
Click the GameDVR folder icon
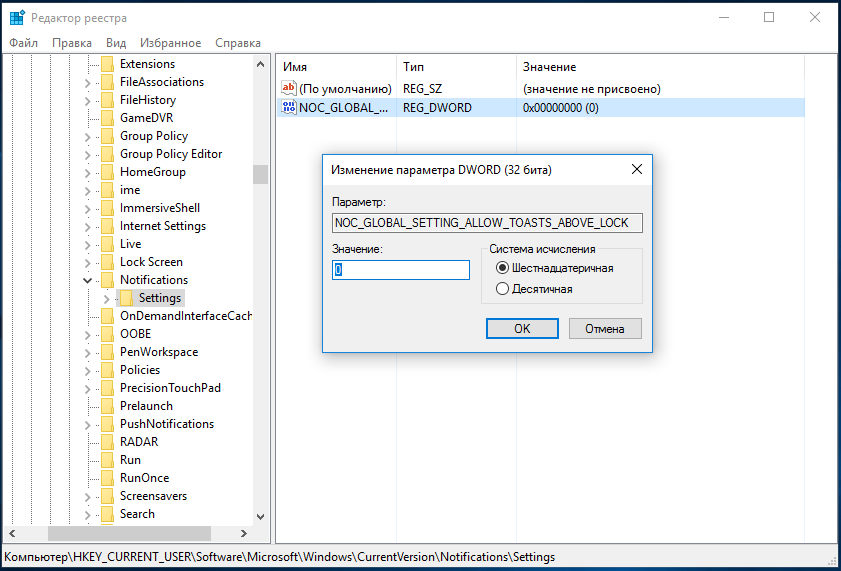coord(107,118)
